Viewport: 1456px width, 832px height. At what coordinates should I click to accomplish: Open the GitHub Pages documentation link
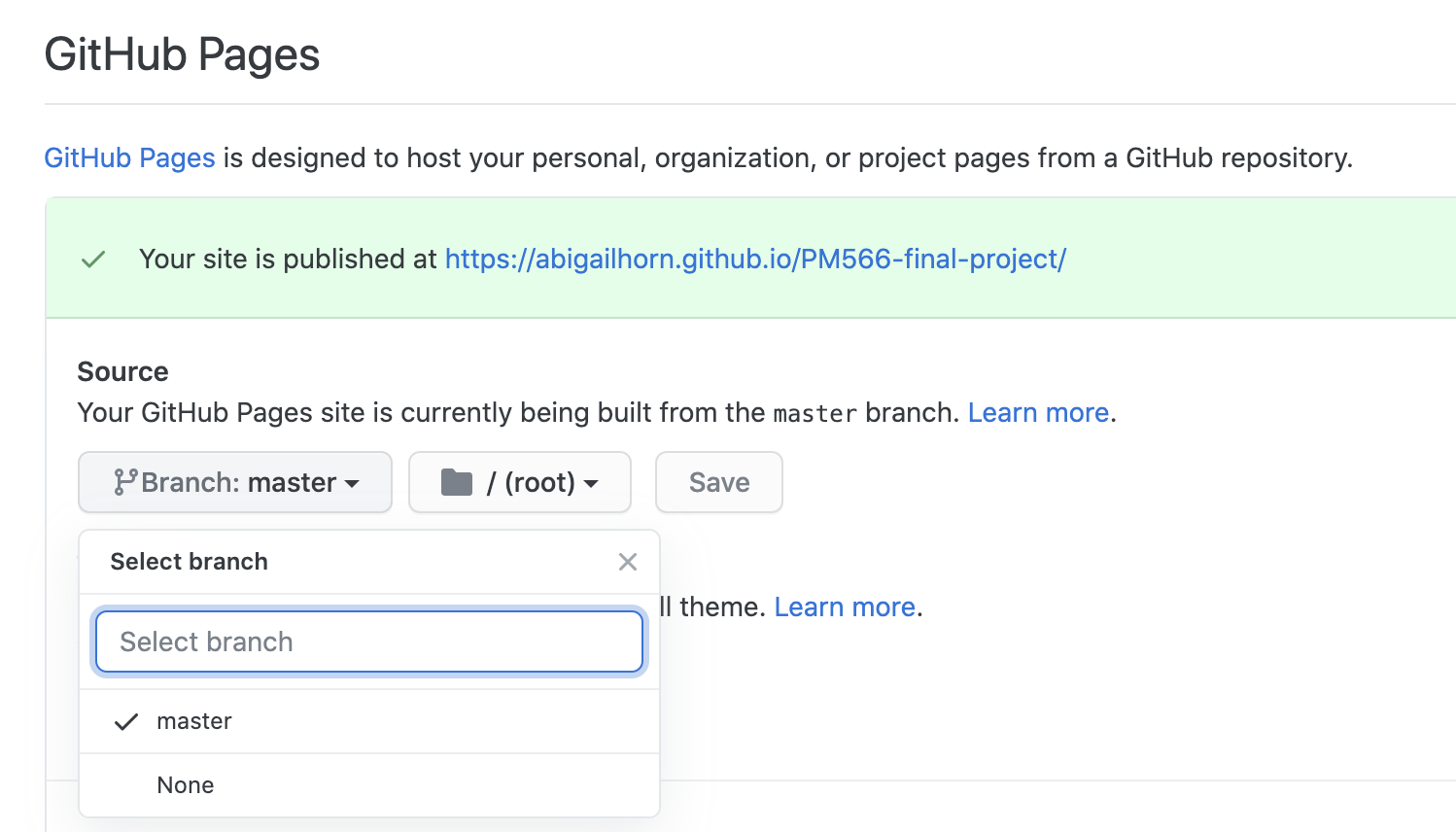[x=130, y=158]
